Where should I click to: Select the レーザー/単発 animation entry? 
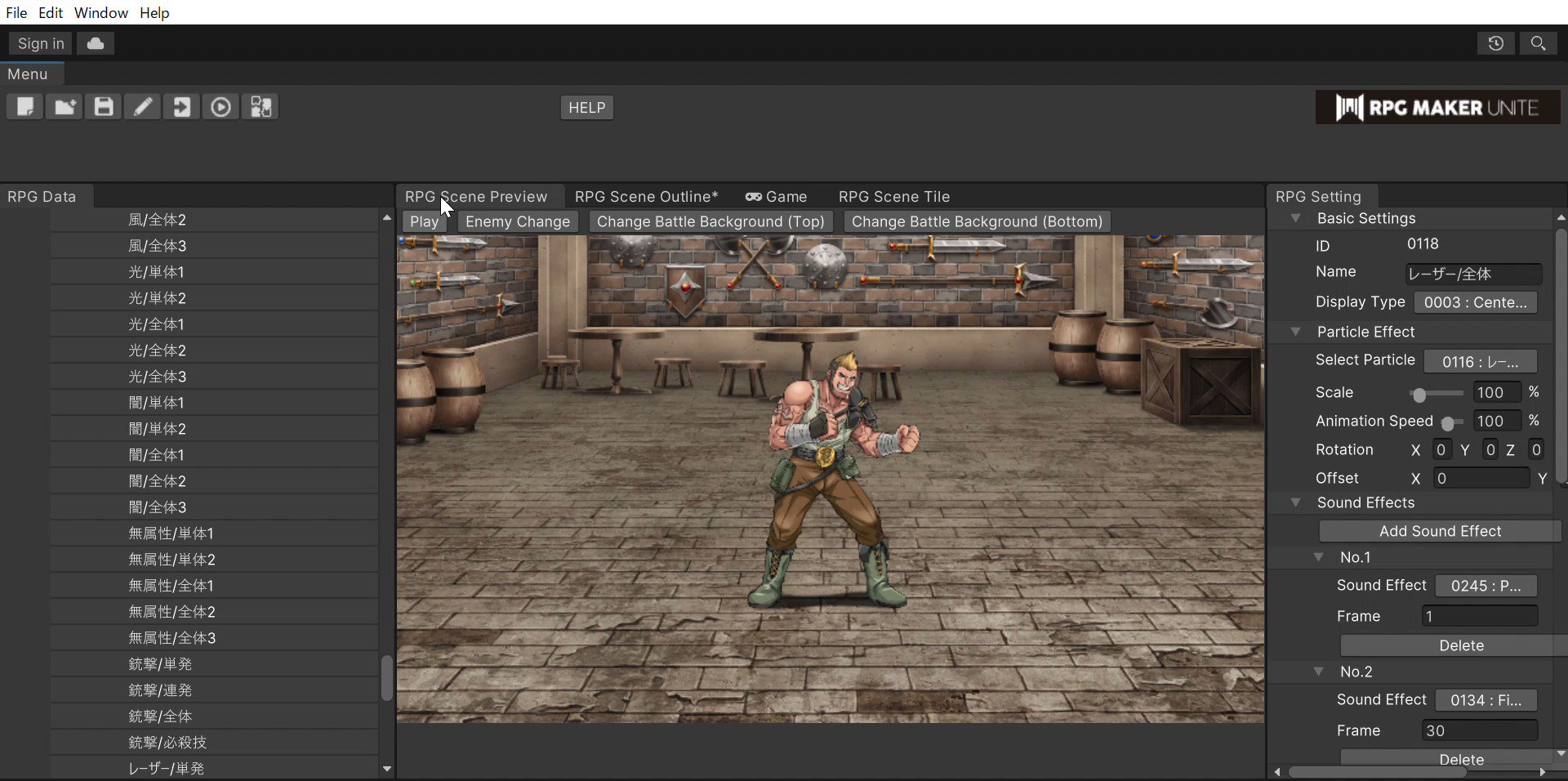coord(214,769)
